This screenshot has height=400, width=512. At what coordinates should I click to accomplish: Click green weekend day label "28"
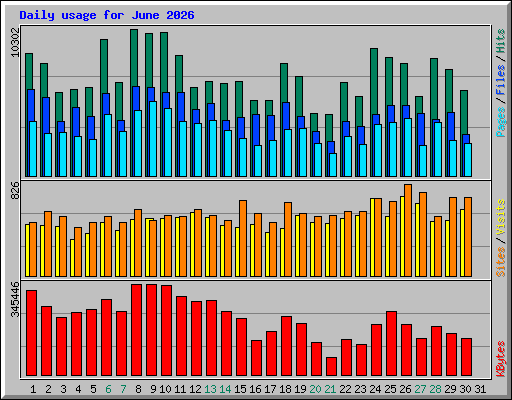(x=435, y=389)
